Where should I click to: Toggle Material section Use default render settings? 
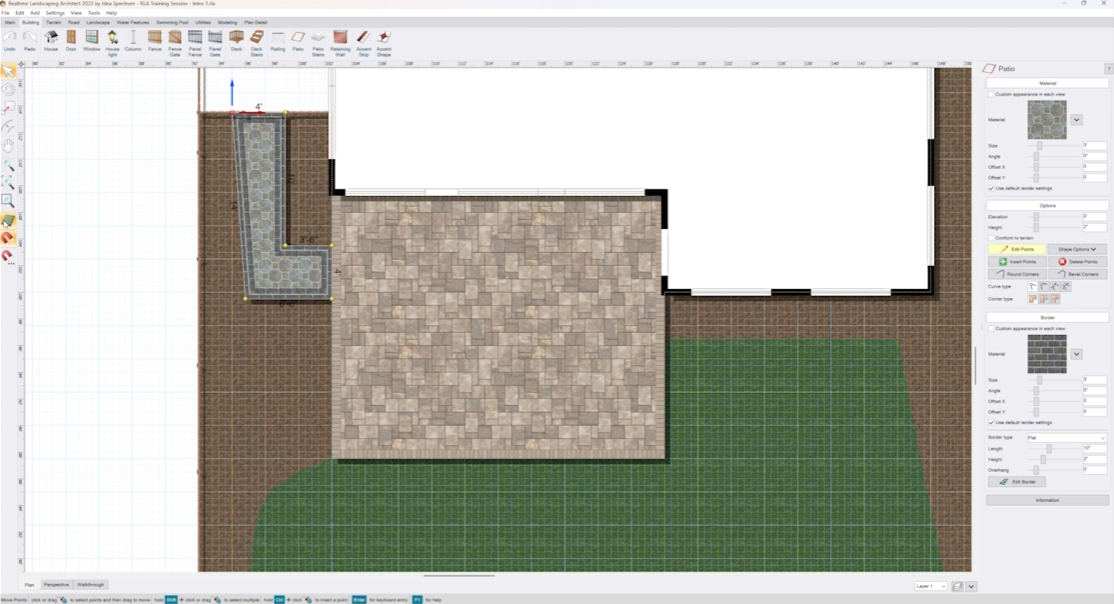(x=992, y=188)
